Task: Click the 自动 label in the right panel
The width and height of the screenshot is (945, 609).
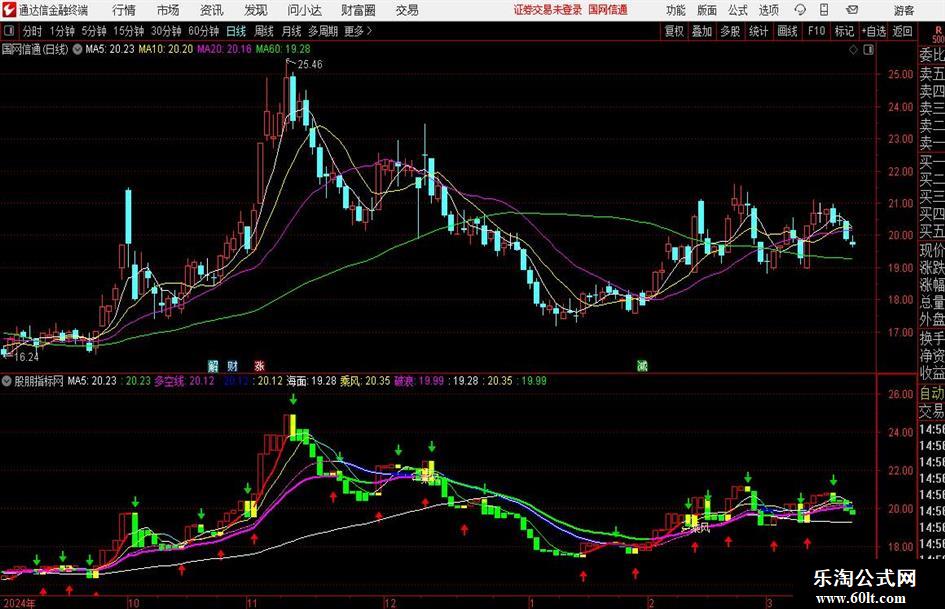Action: 932,393
